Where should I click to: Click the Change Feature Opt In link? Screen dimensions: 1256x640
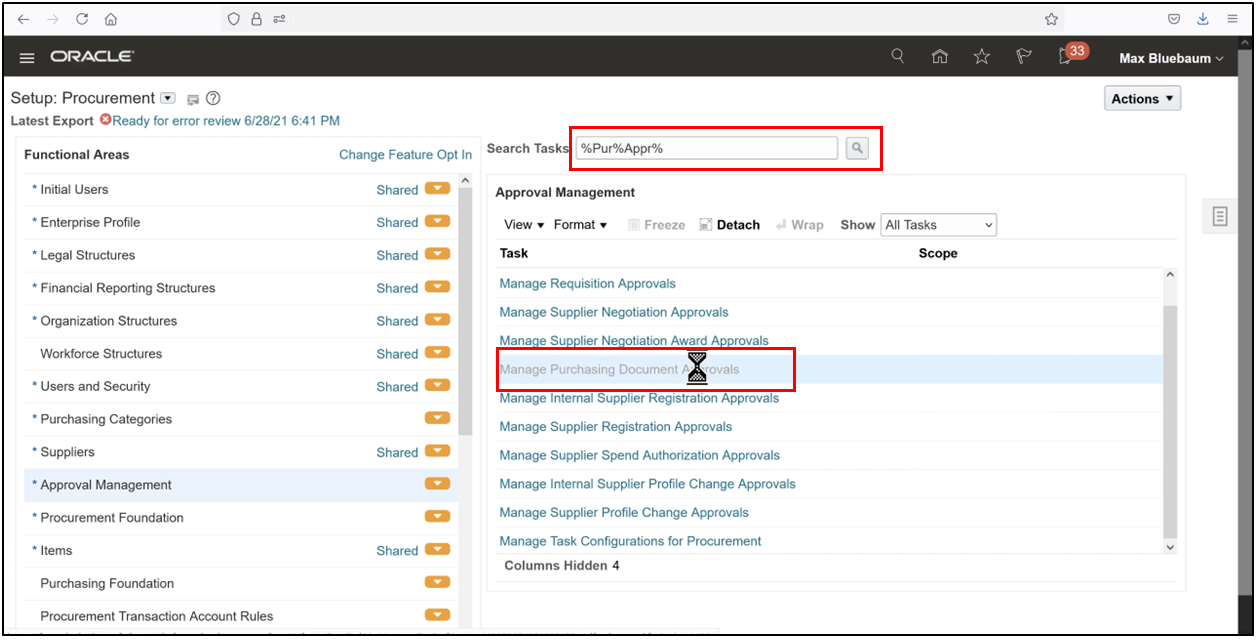click(405, 154)
